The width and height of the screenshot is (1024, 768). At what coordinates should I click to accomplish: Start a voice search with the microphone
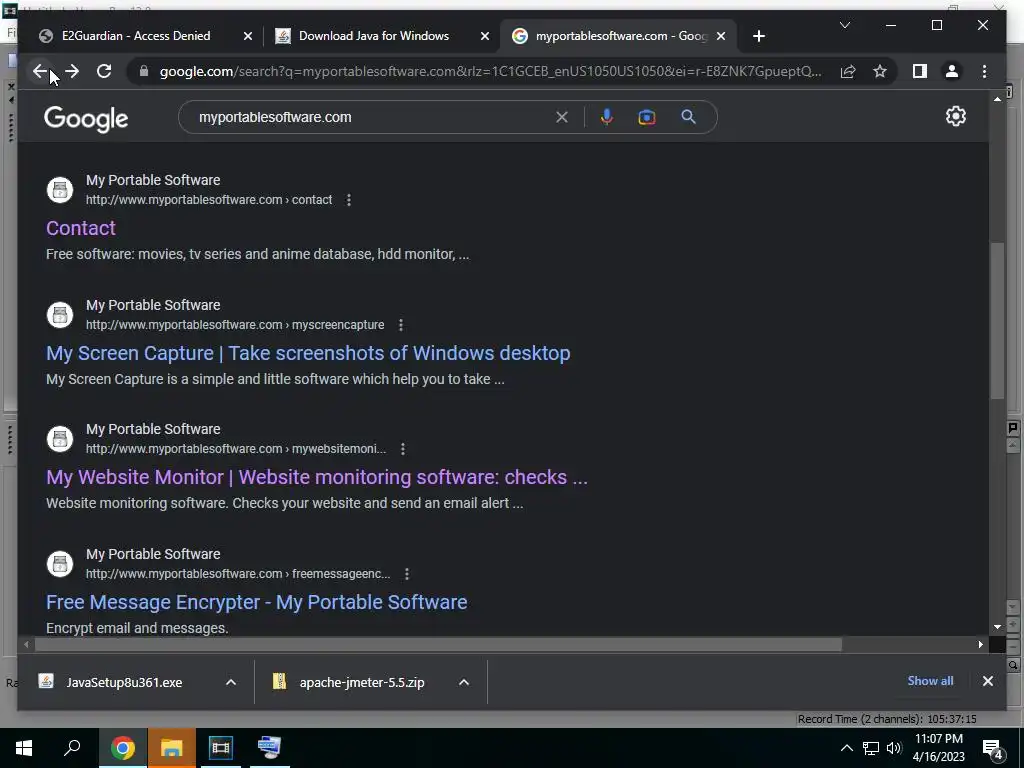pos(607,118)
